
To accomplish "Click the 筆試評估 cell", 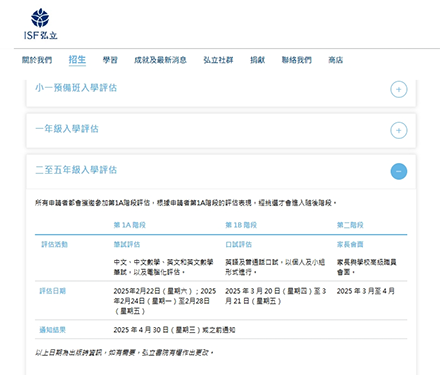I will [127, 244].
